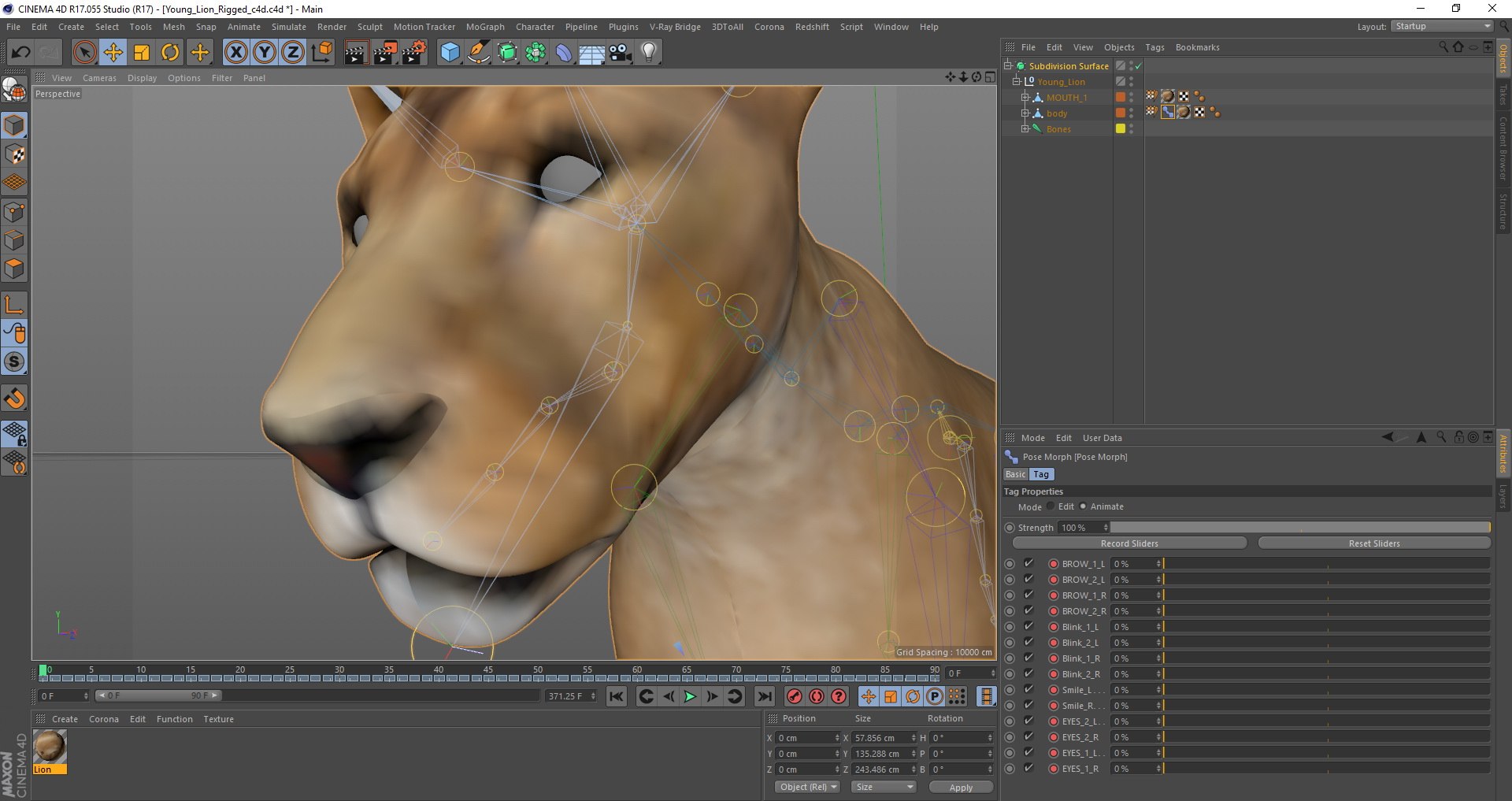Screen dimensions: 1512x801
Task: Toggle the Smile_L morph checkbox
Action: pyautogui.click(x=1028, y=690)
